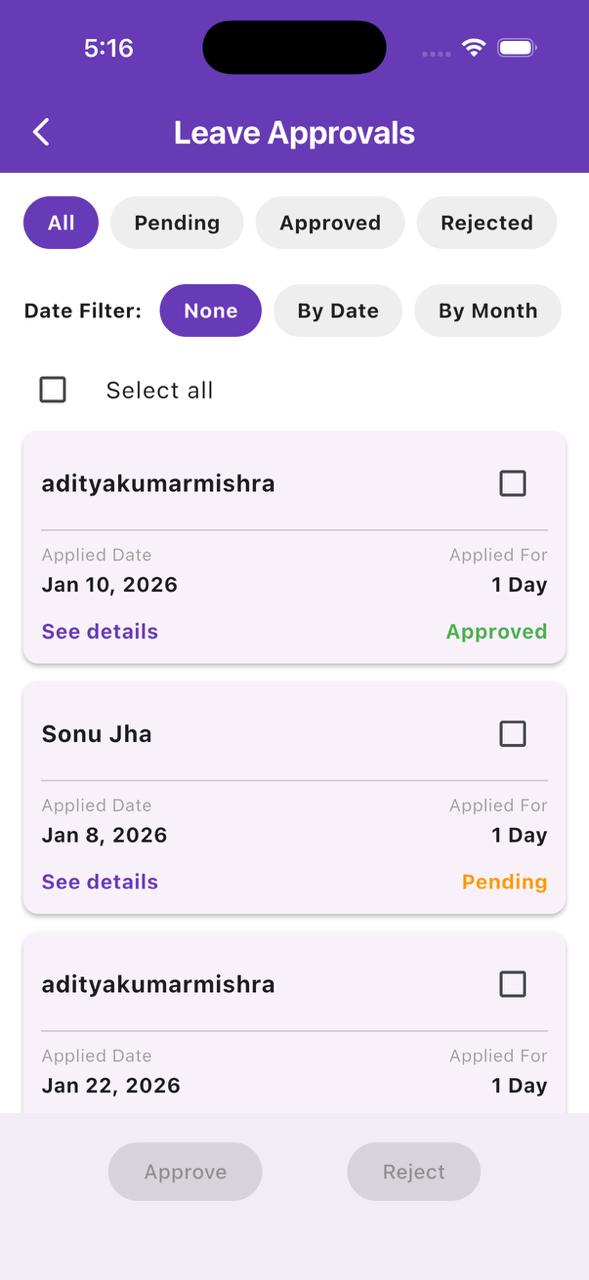The width and height of the screenshot is (589, 1280).
Task: Tap the Wi-Fi status icon
Action: tap(472, 46)
